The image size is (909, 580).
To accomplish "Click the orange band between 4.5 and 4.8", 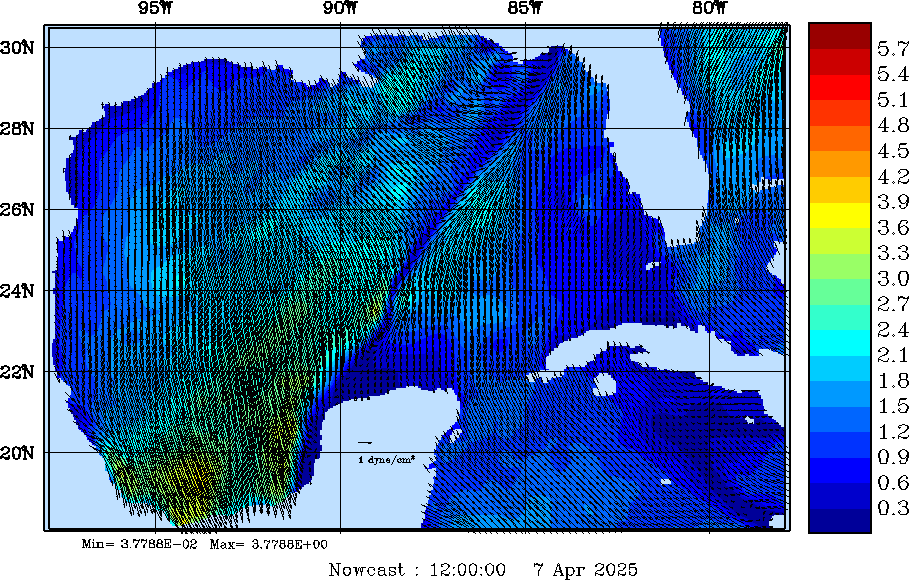I will point(840,138).
